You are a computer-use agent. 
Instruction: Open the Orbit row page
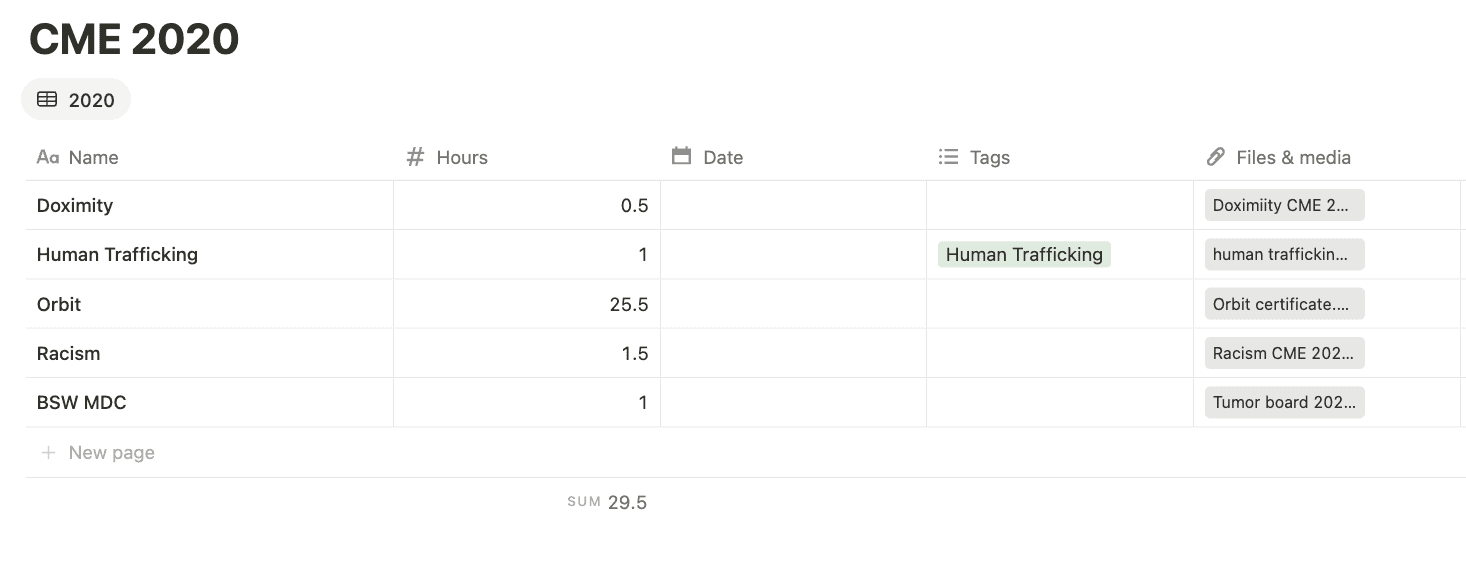[59, 304]
